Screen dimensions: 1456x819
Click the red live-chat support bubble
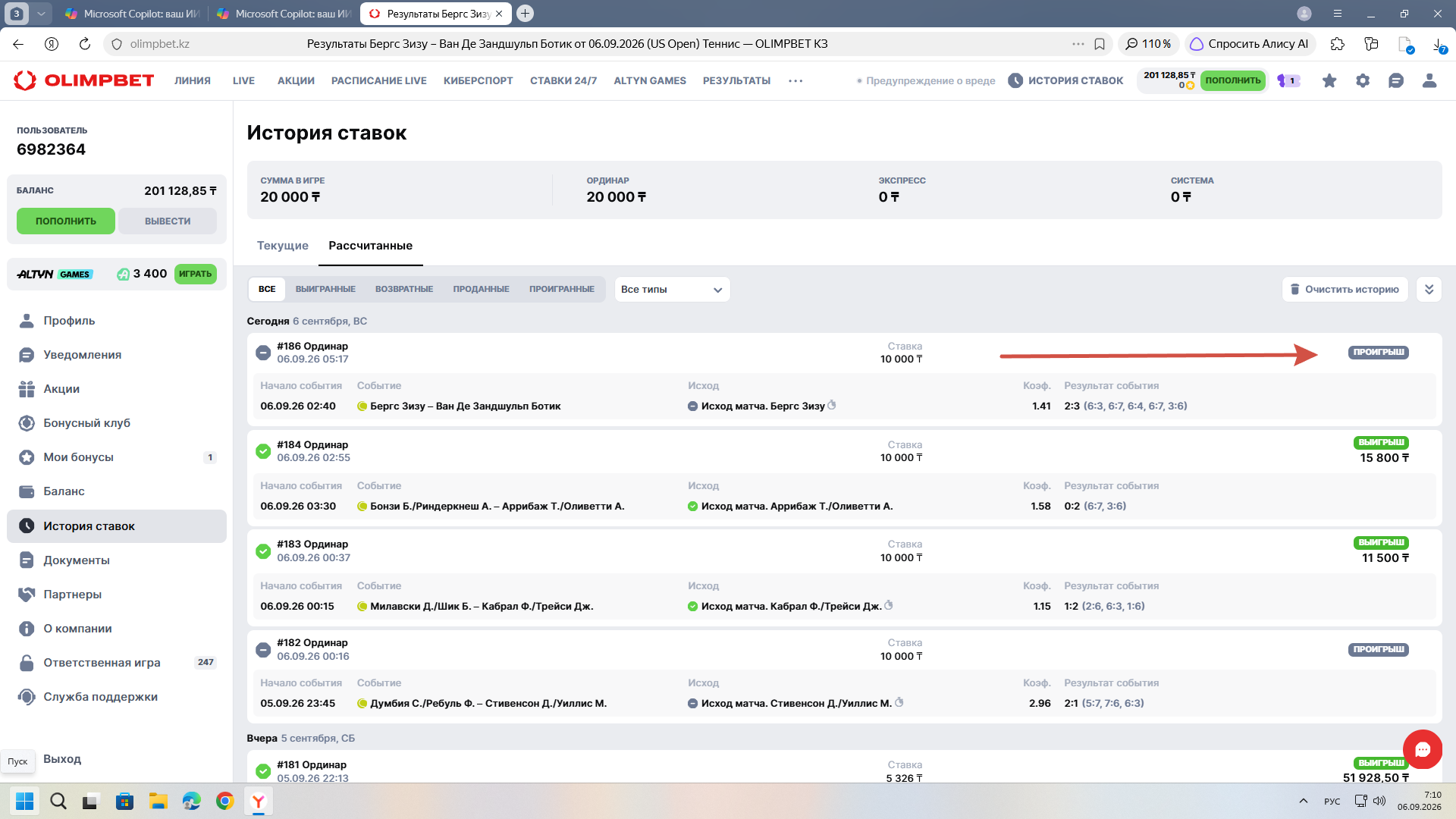pyautogui.click(x=1422, y=749)
